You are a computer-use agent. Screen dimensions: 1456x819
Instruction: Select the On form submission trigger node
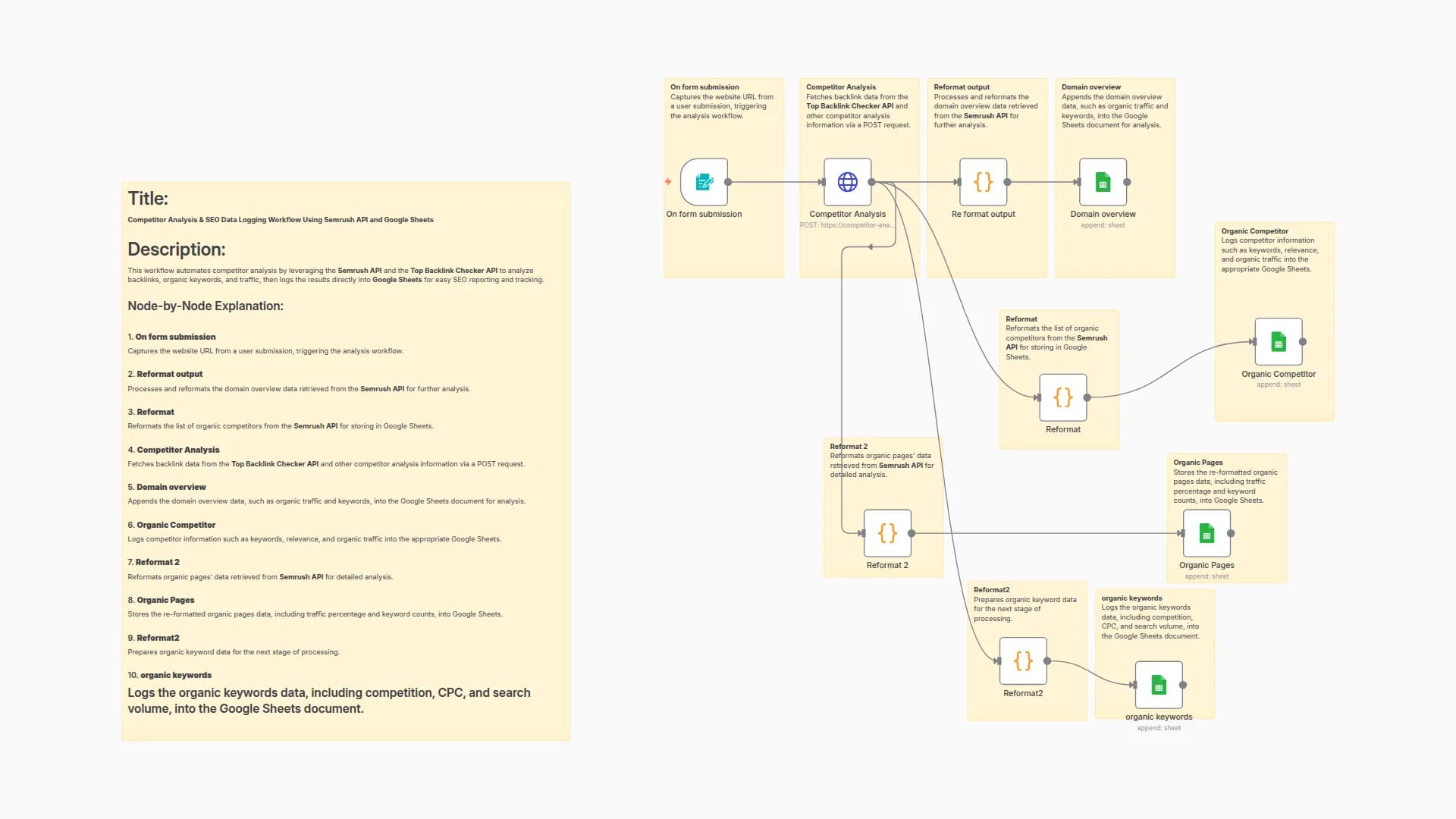[704, 182]
